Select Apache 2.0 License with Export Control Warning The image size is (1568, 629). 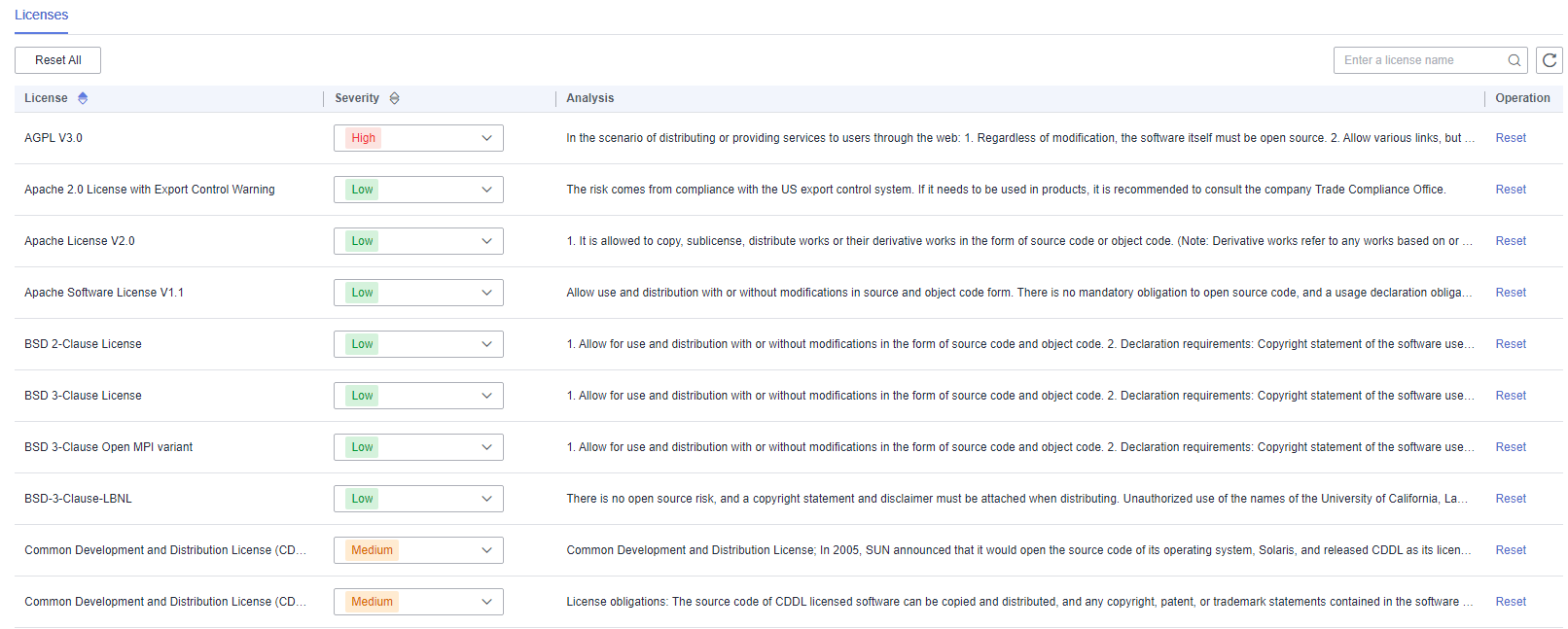pos(150,190)
